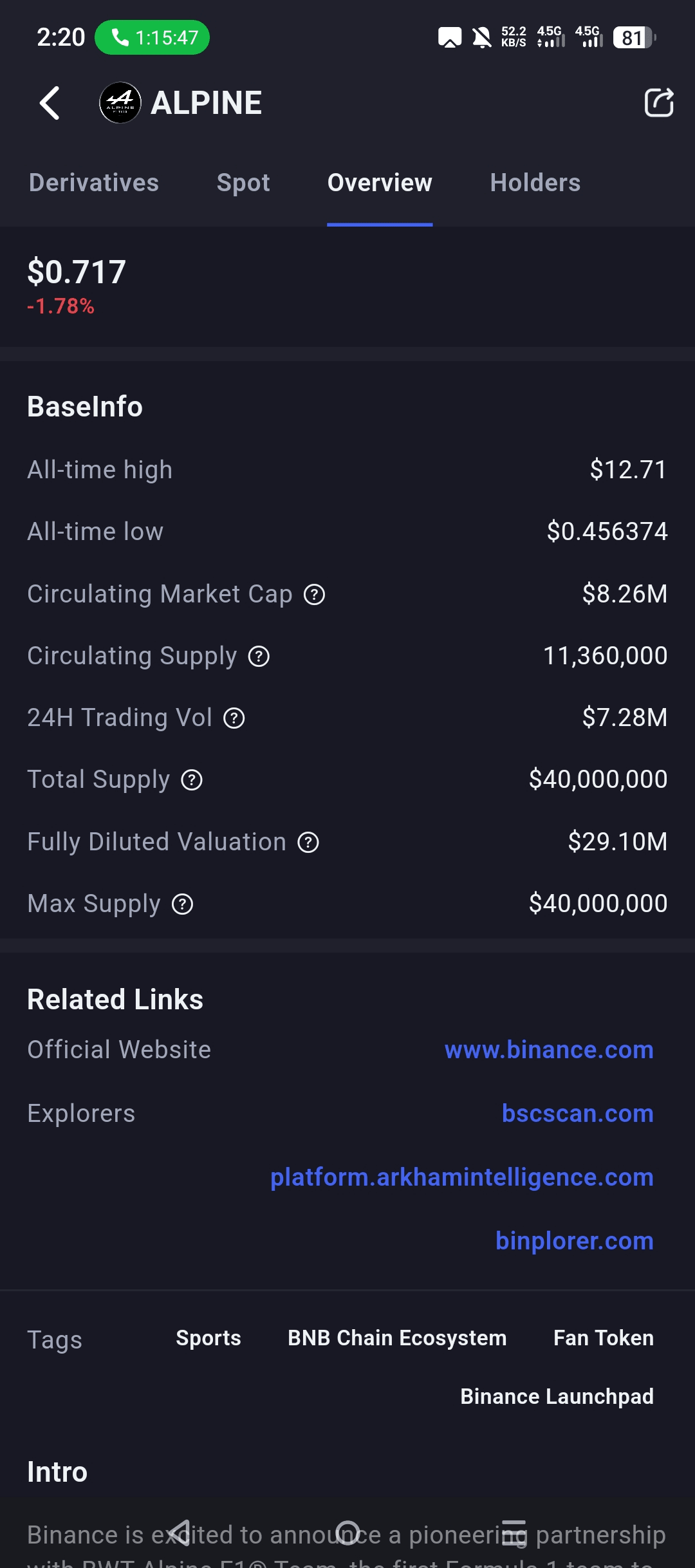Open the binplorer.com link
This screenshot has height=1568, width=695.
coord(574,1241)
